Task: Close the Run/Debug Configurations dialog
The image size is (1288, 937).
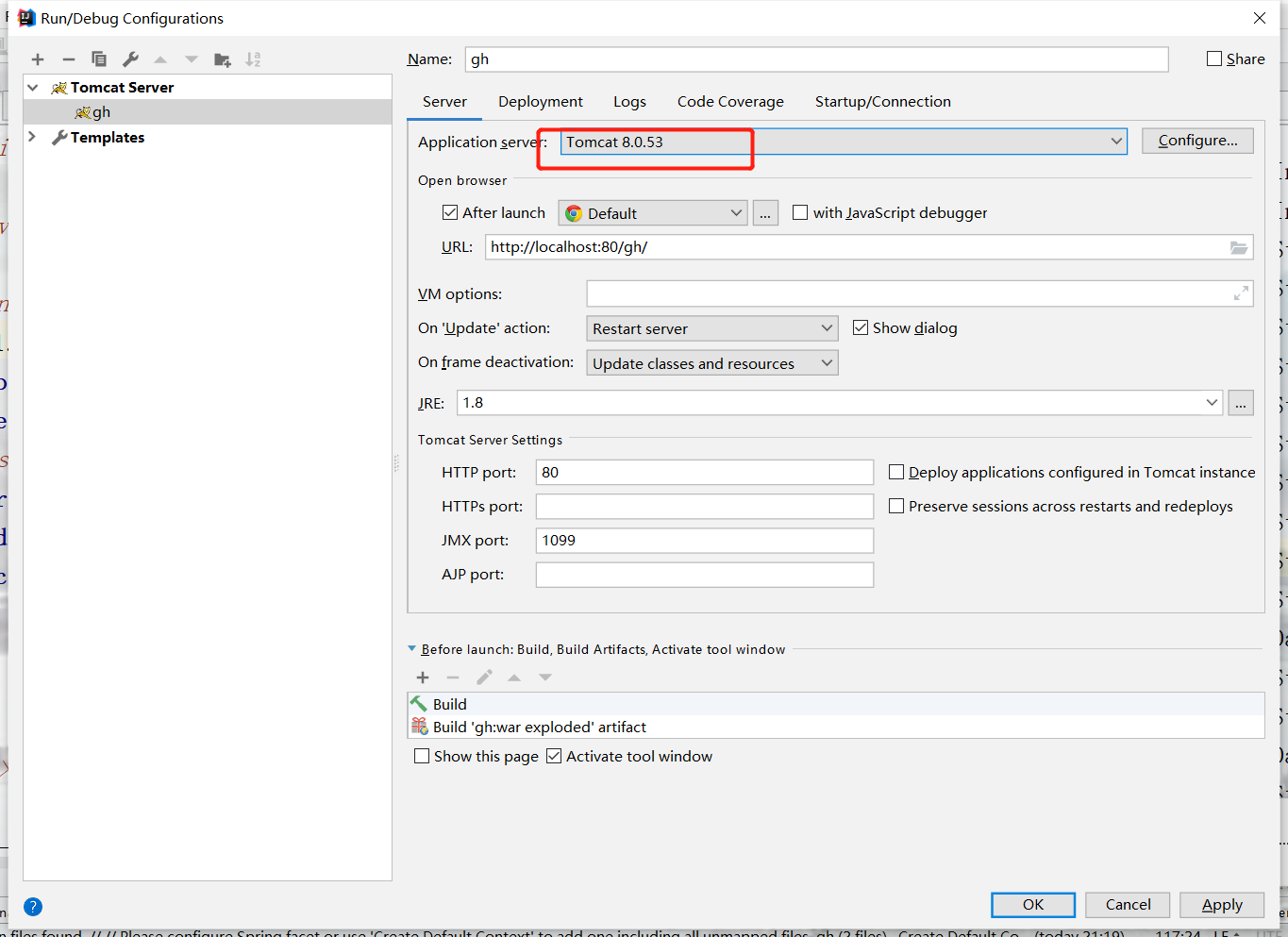Action: (x=1260, y=18)
